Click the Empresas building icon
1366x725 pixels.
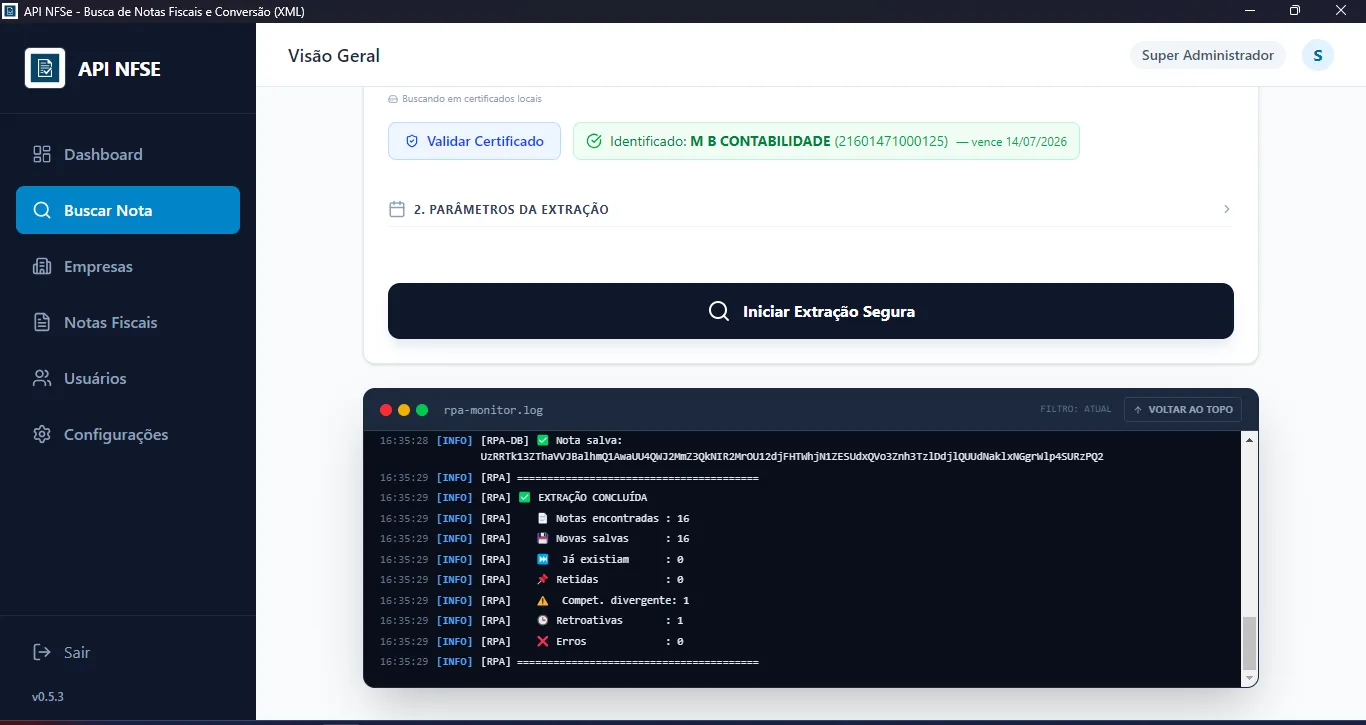42,266
